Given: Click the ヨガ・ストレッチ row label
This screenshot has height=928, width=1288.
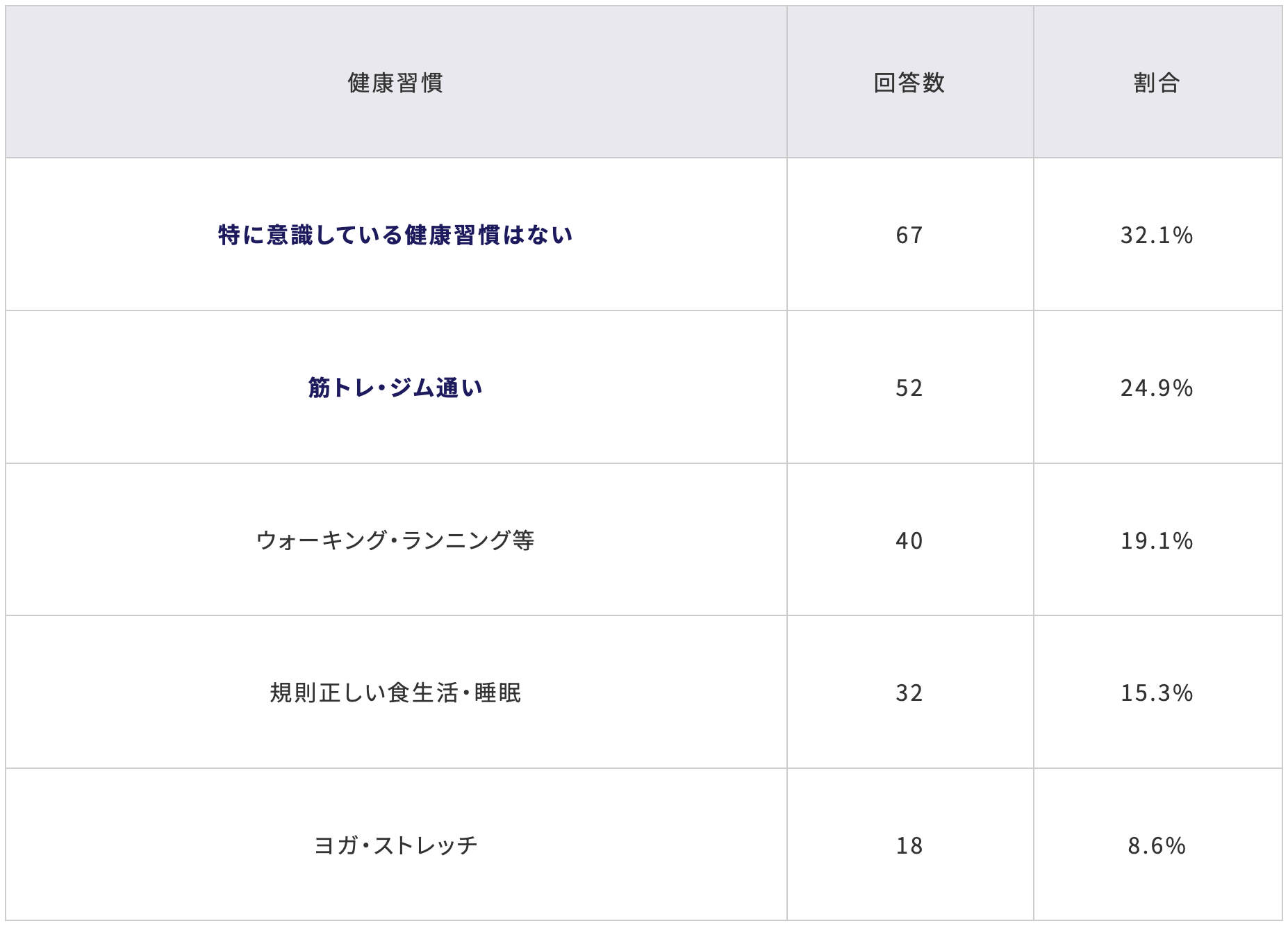Looking at the screenshot, I should (395, 845).
